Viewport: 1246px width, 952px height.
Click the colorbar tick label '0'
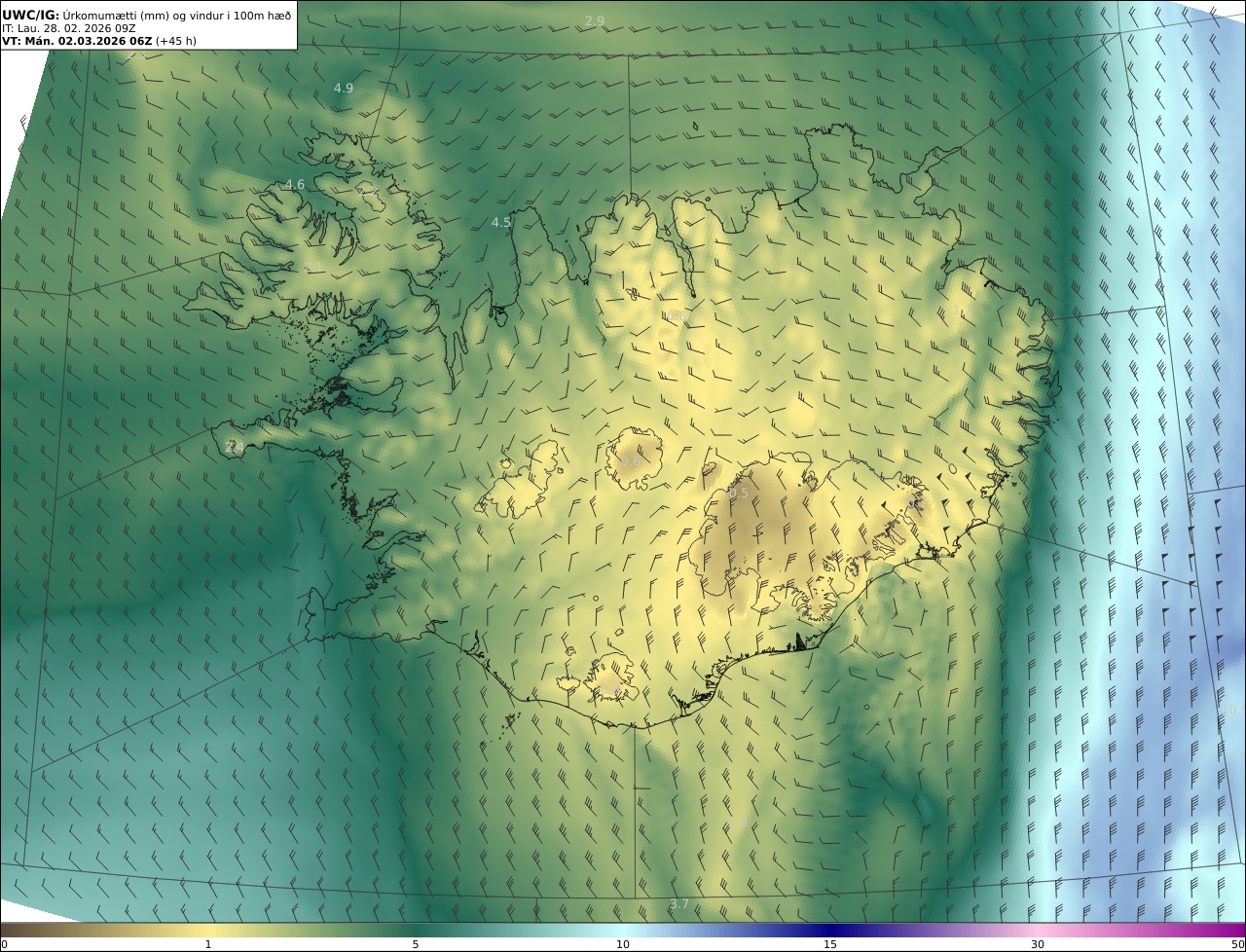point(4,944)
